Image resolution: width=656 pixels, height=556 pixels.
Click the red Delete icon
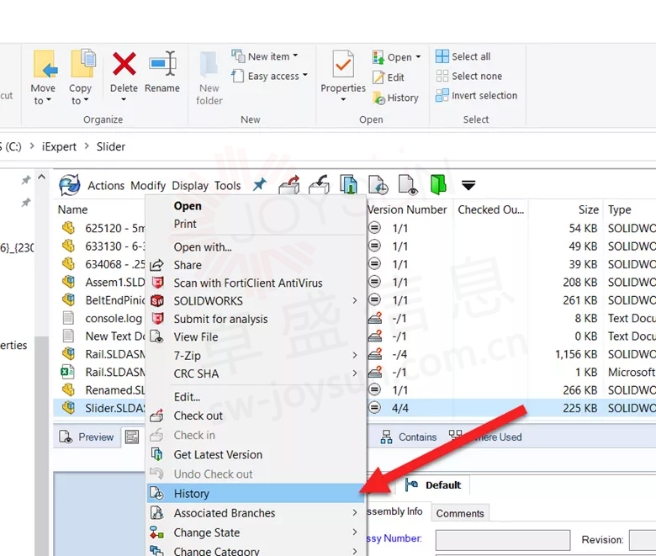(x=124, y=64)
